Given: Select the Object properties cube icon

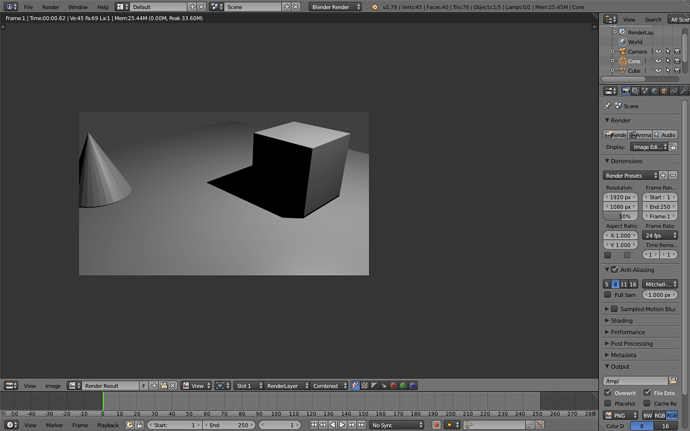Looking at the screenshot, I should 664,91.
